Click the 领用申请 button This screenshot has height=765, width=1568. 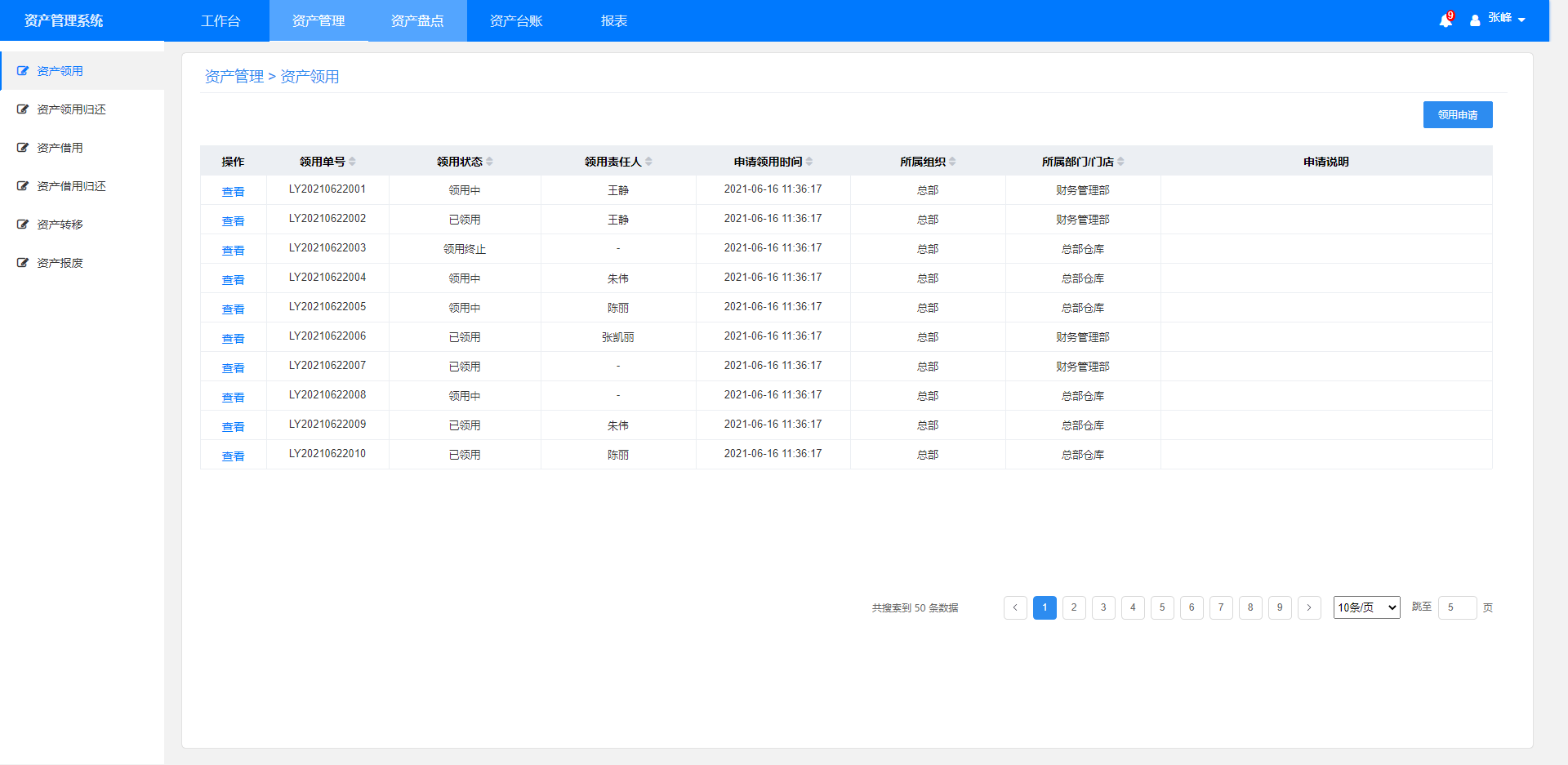[1458, 114]
